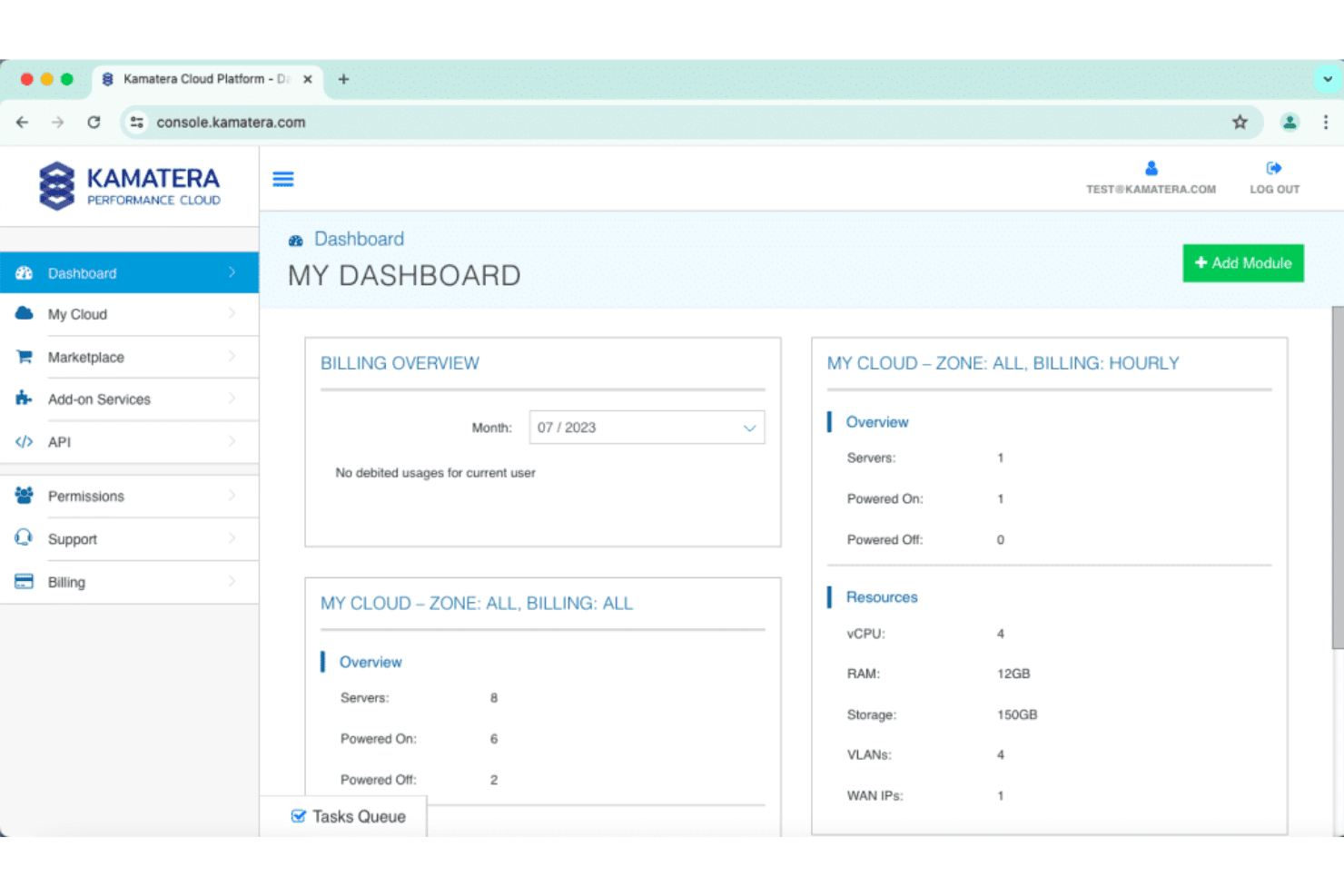1344x896 pixels.
Task: Click the Add-on Services puzzle icon
Action: coord(25,399)
